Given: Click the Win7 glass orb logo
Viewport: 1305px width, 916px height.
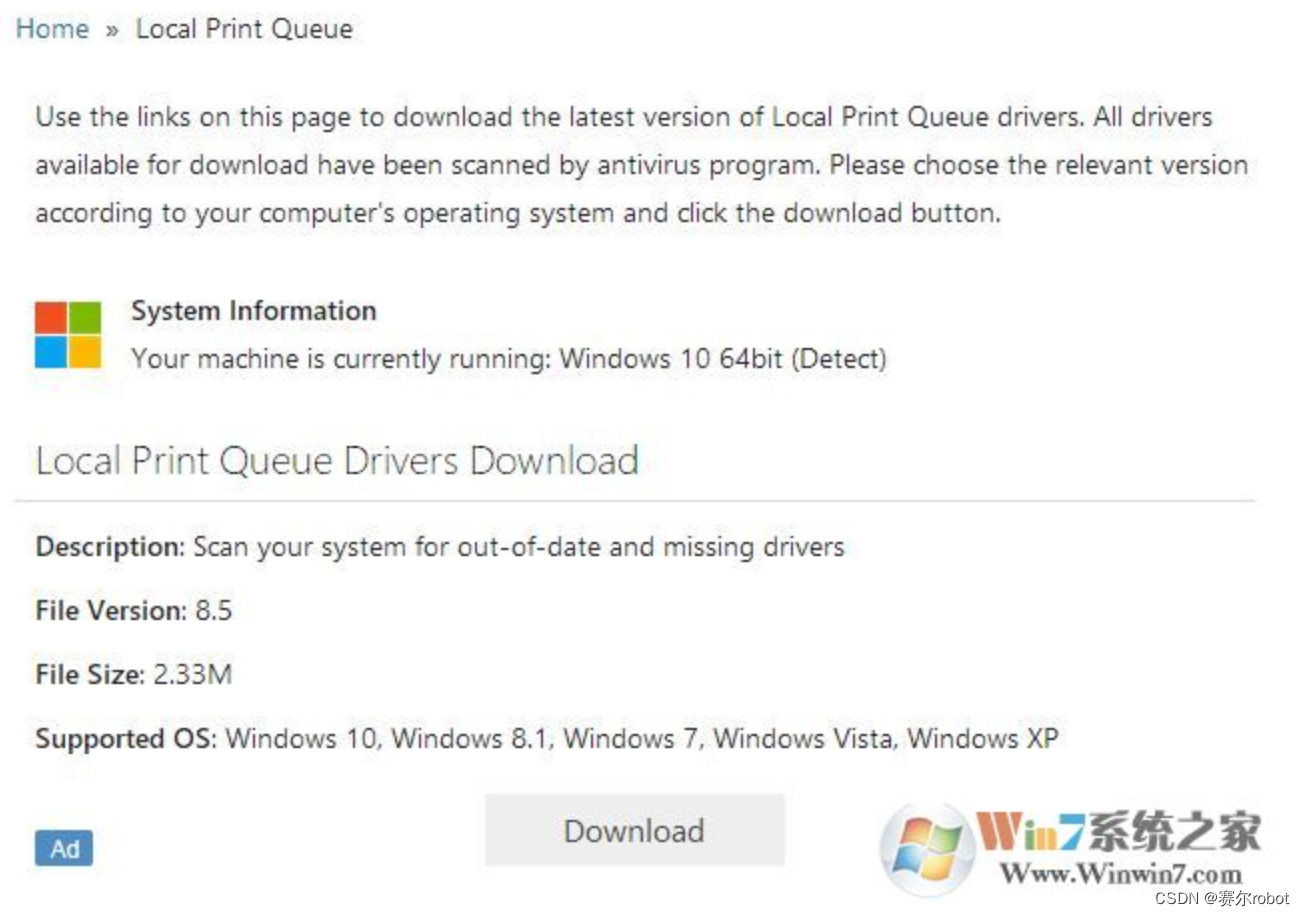Looking at the screenshot, I should coord(927,850).
